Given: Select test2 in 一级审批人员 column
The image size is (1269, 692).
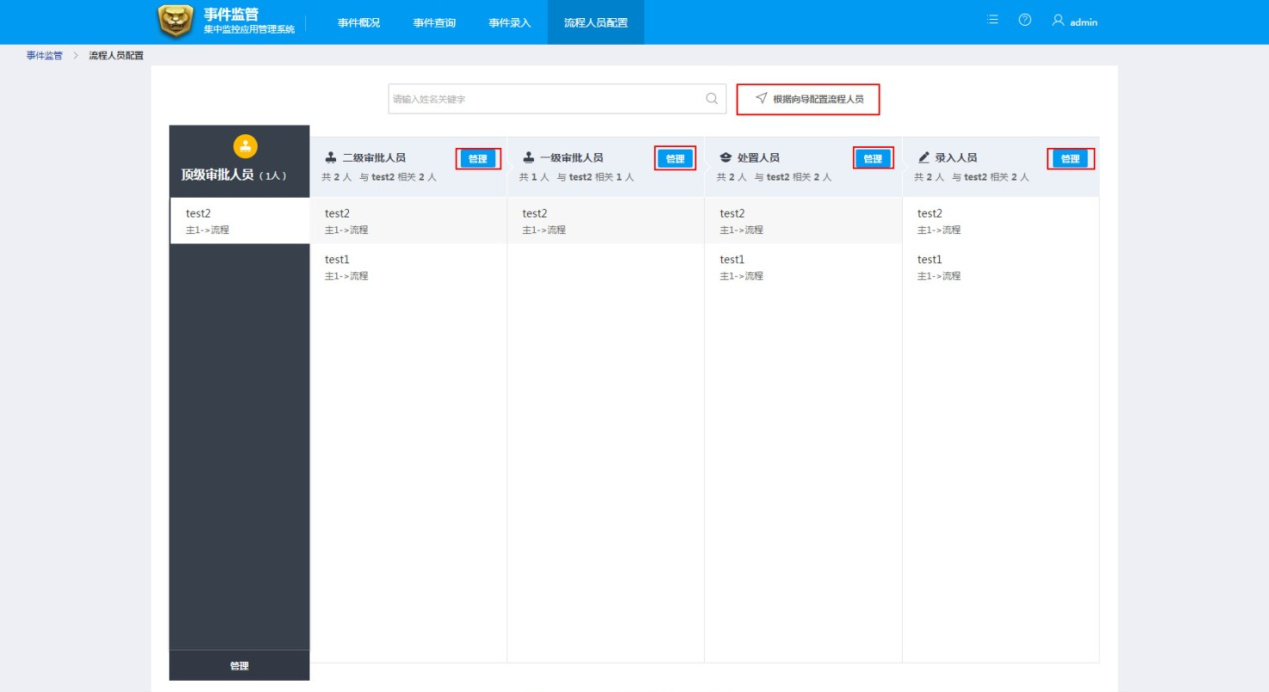Looking at the screenshot, I should (605, 221).
